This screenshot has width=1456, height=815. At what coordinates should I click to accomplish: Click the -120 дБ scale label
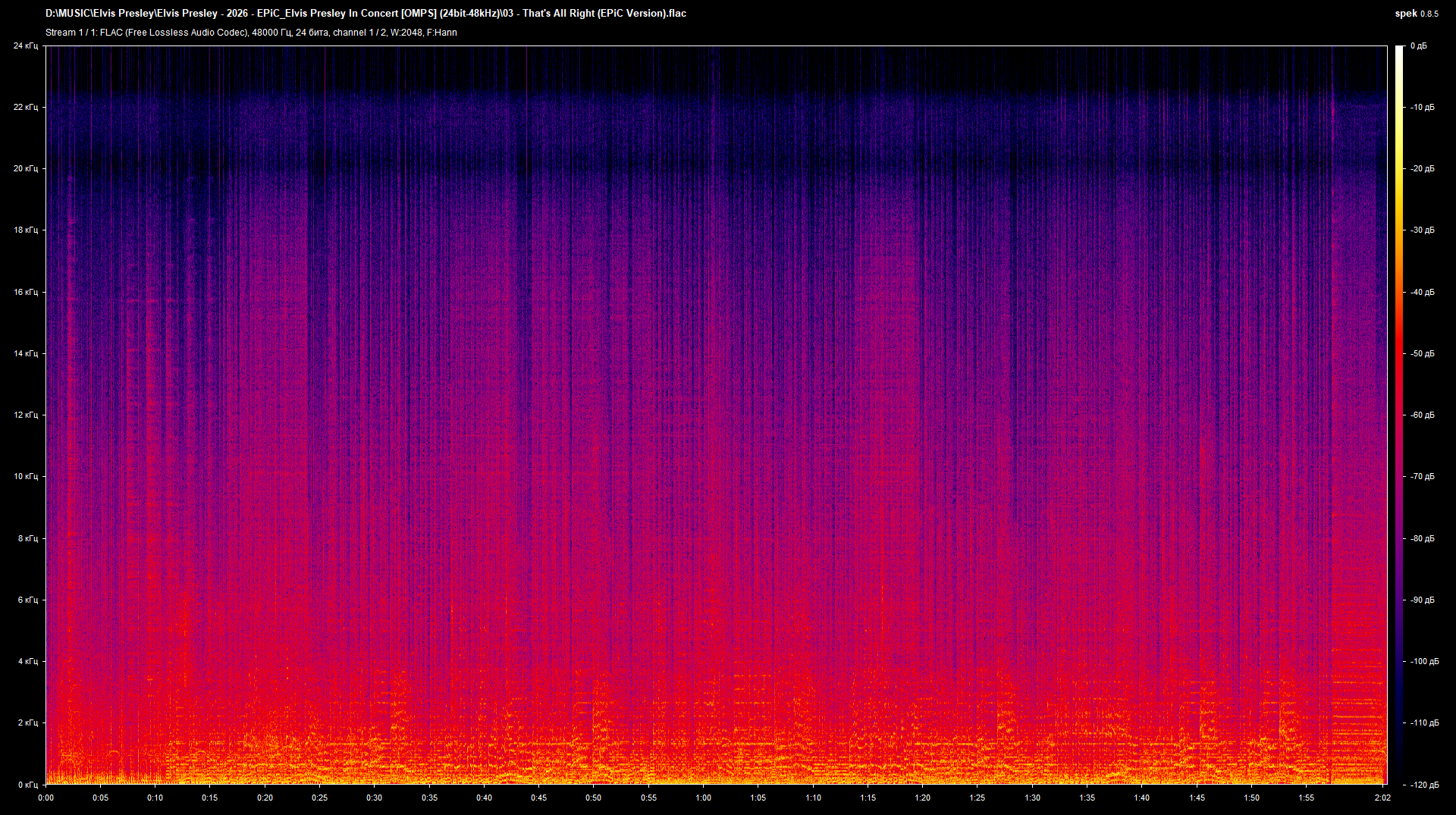(1423, 785)
